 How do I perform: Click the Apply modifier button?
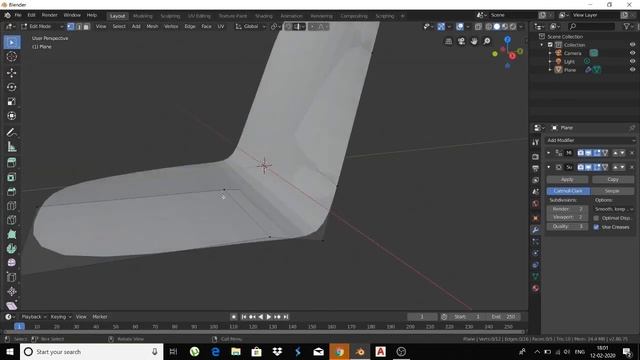tap(567, 180)
